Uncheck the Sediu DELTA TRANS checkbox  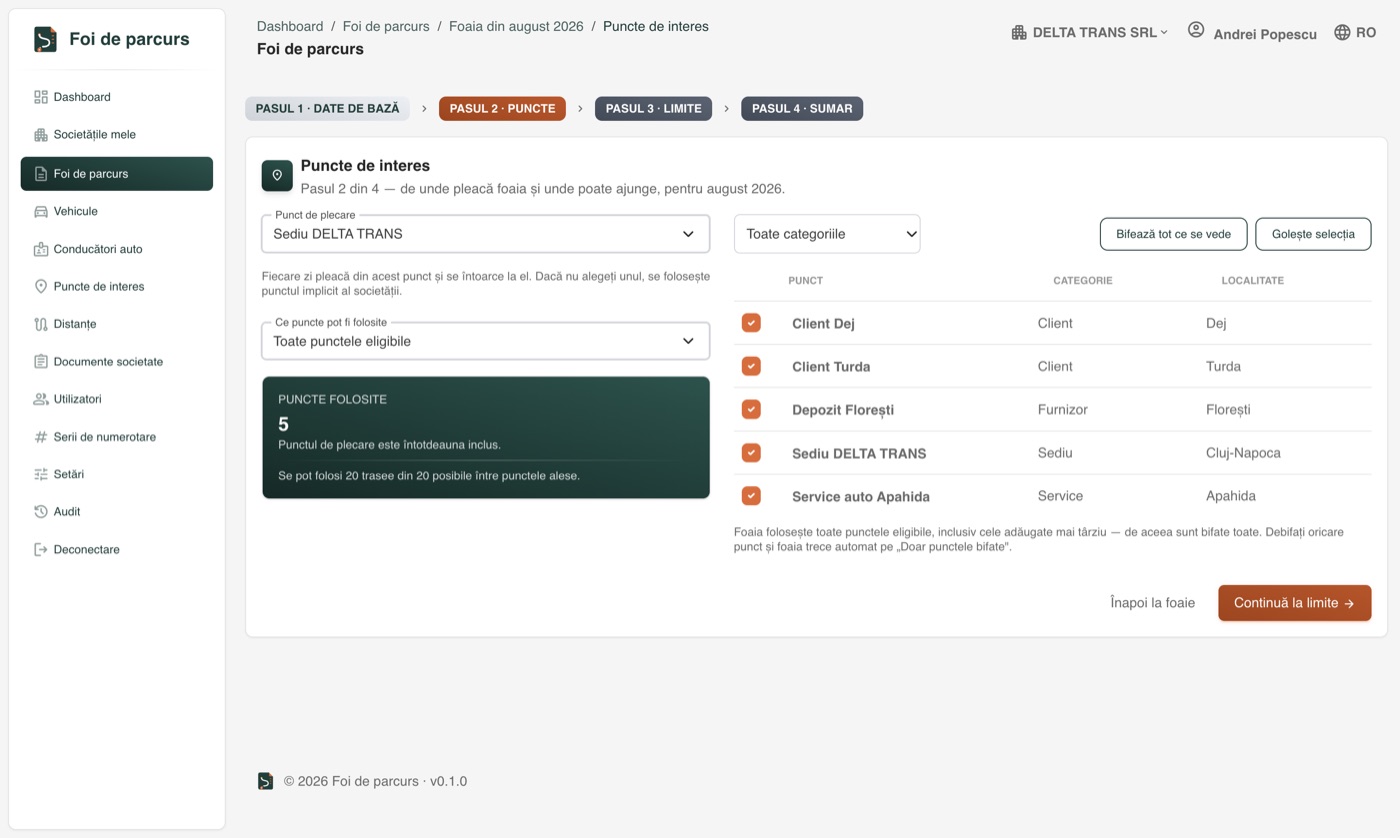[x=751, y=453]
